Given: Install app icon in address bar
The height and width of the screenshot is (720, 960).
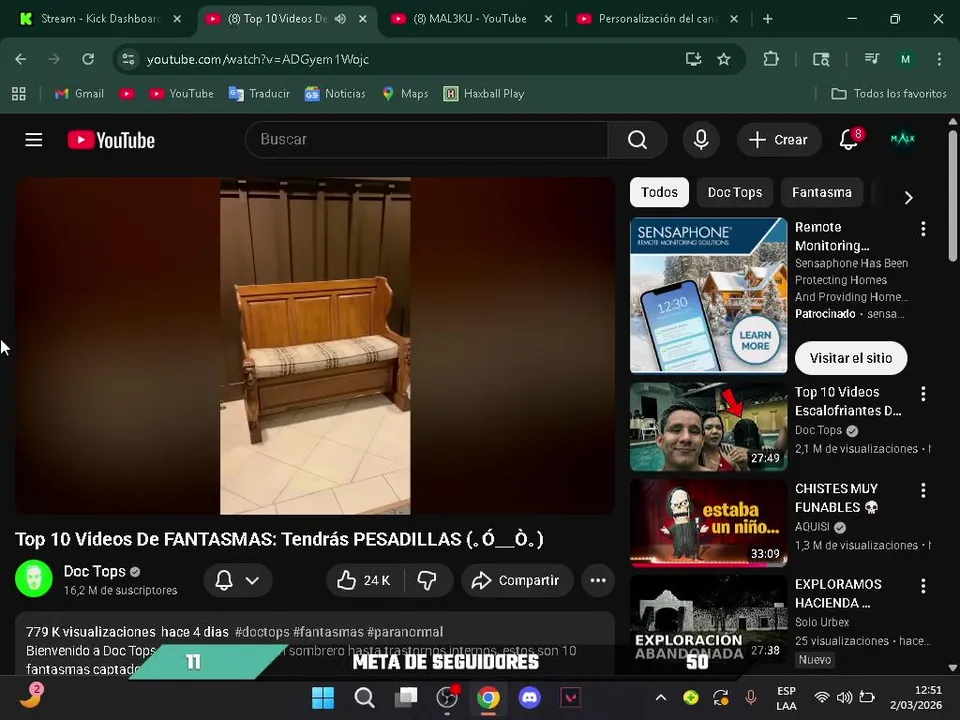Looking at the screenshot, I should 693,59.
